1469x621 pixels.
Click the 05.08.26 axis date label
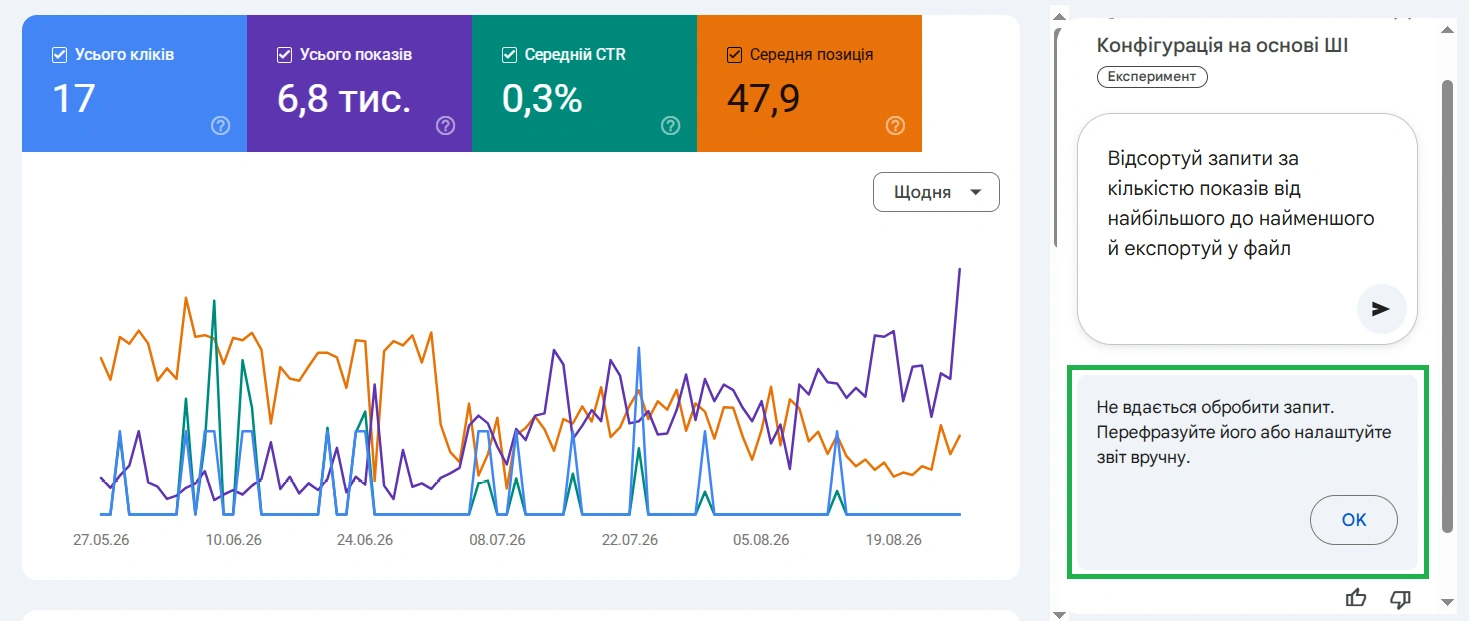(x=761, y=540)
